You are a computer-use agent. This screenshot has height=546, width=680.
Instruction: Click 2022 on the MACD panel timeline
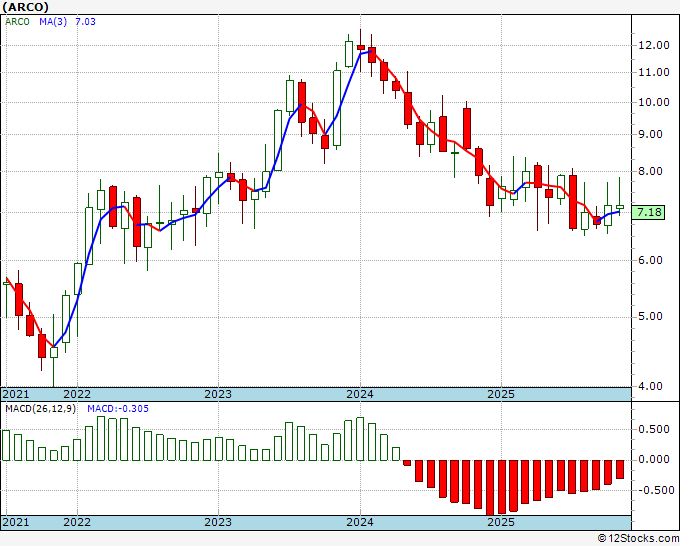[77, 522]
